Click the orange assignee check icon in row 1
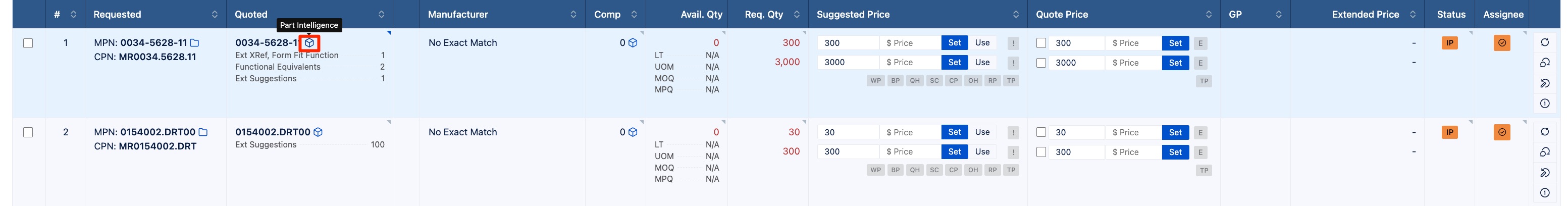Screen dimensions: 1568x206 pos(1502,42)
